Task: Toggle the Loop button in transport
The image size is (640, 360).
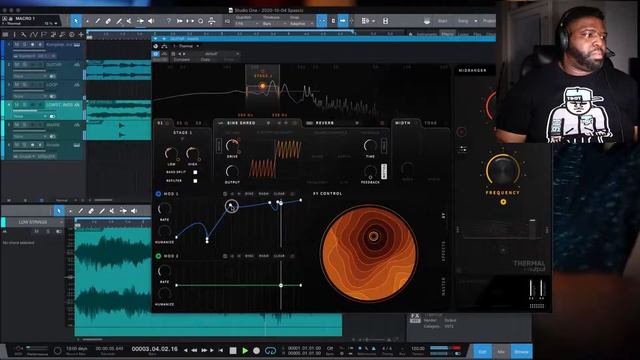Action: 270,350
